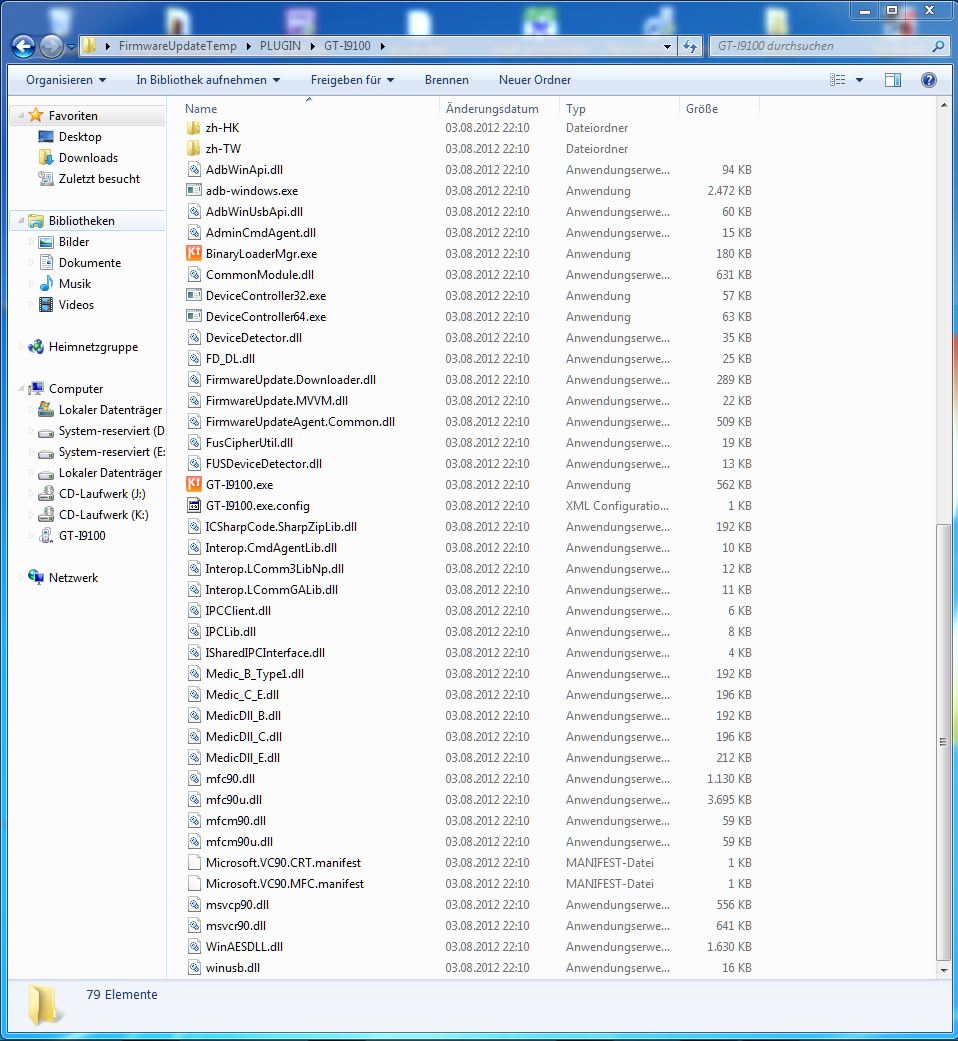Click the refresh button beside address bar
The height and width of the screenshot is (1041, 958).
pos(690,46)
